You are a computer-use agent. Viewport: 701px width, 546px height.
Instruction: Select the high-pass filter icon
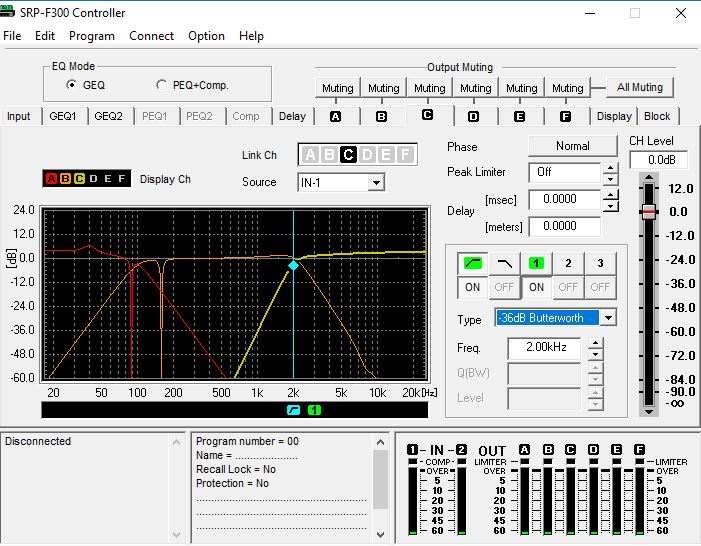click(472, 263)
